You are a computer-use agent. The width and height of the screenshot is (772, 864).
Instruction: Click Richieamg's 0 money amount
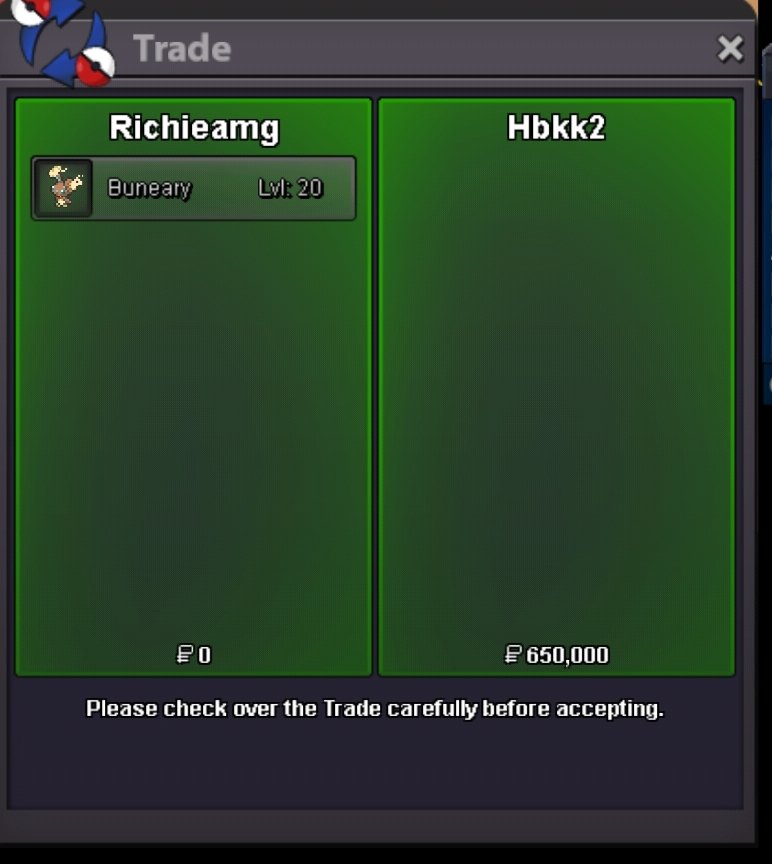204,655
